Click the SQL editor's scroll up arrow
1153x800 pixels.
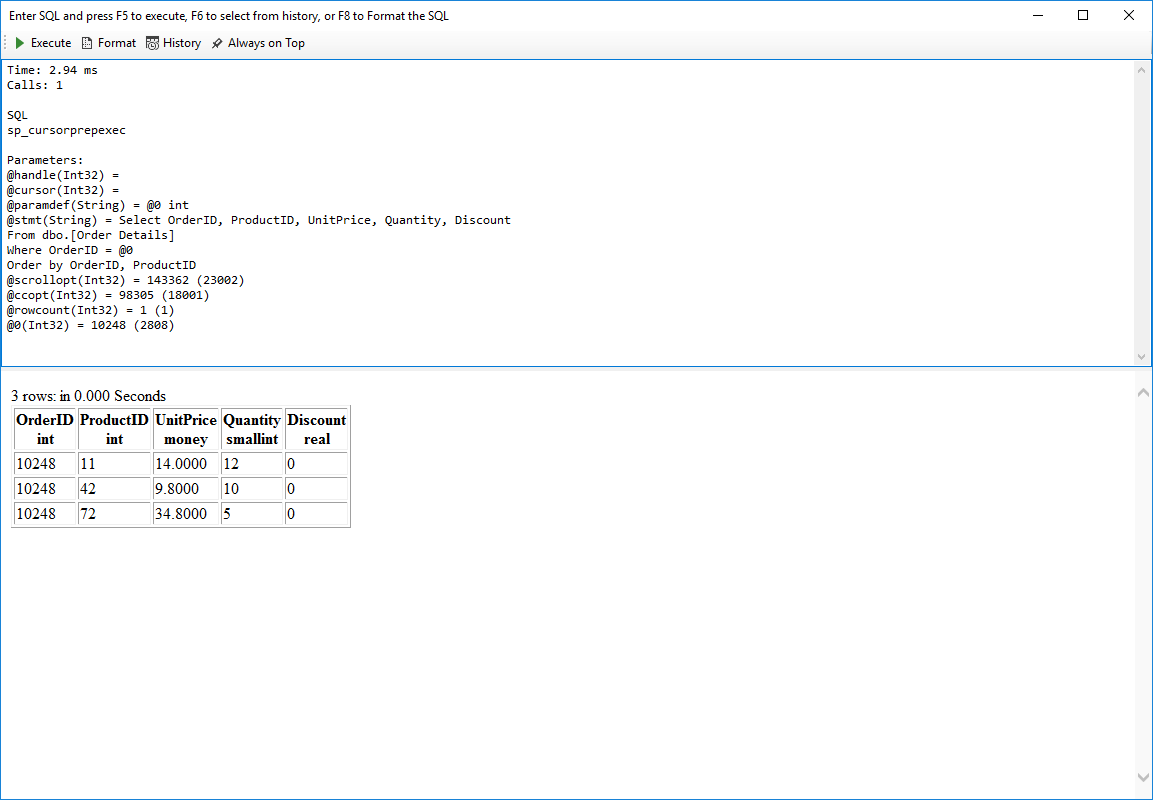point(1141,71)
